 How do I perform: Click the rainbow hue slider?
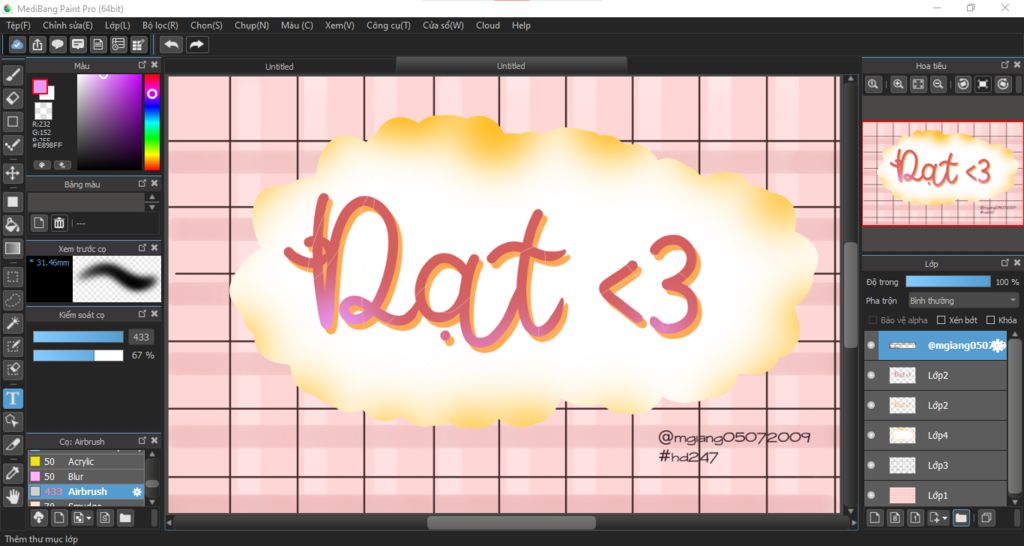152,122
